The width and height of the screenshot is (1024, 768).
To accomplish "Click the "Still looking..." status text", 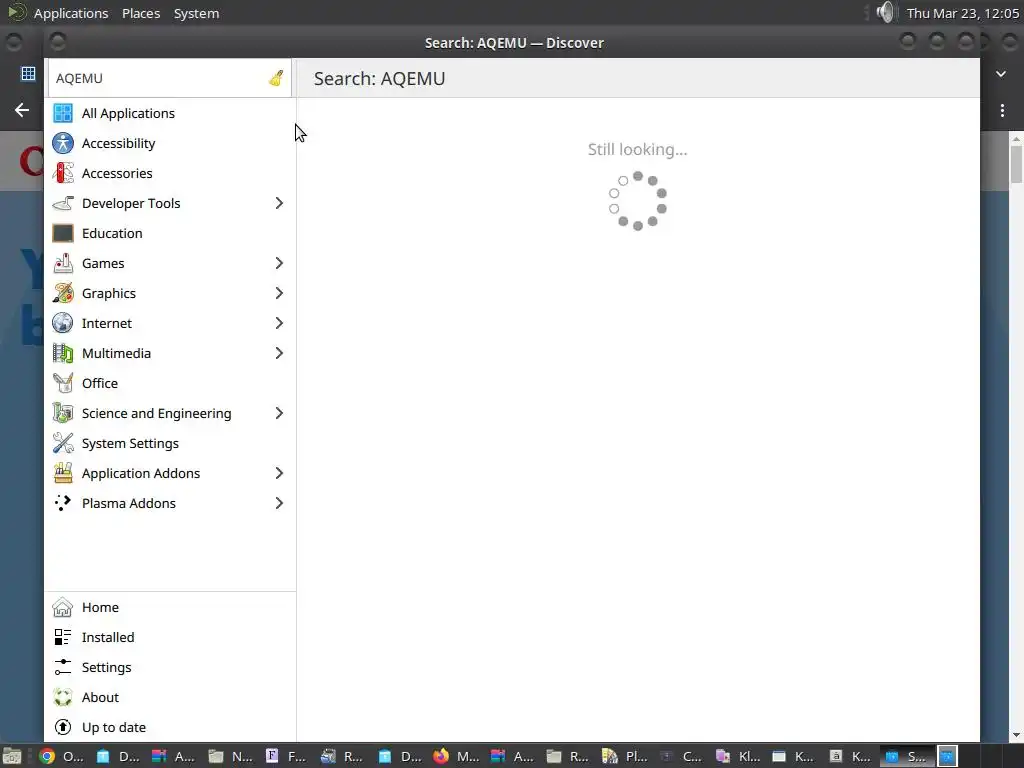I will point(637,150).
